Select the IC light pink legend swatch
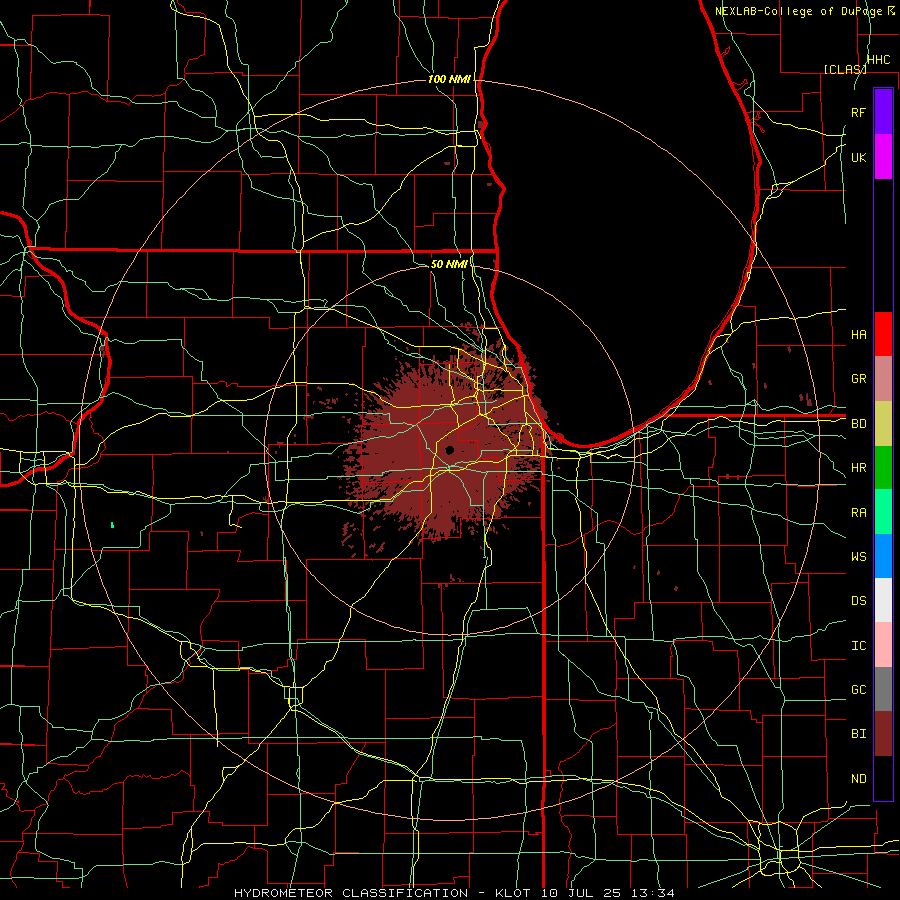 pyautogui.click(x=883, y=645)
